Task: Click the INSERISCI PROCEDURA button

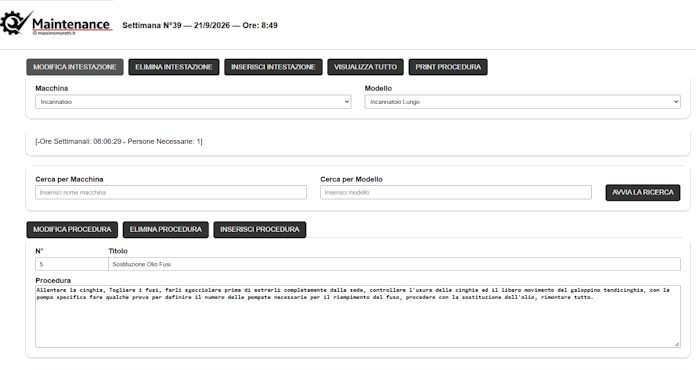Action: pyautogui.click(x=260, y=229)
